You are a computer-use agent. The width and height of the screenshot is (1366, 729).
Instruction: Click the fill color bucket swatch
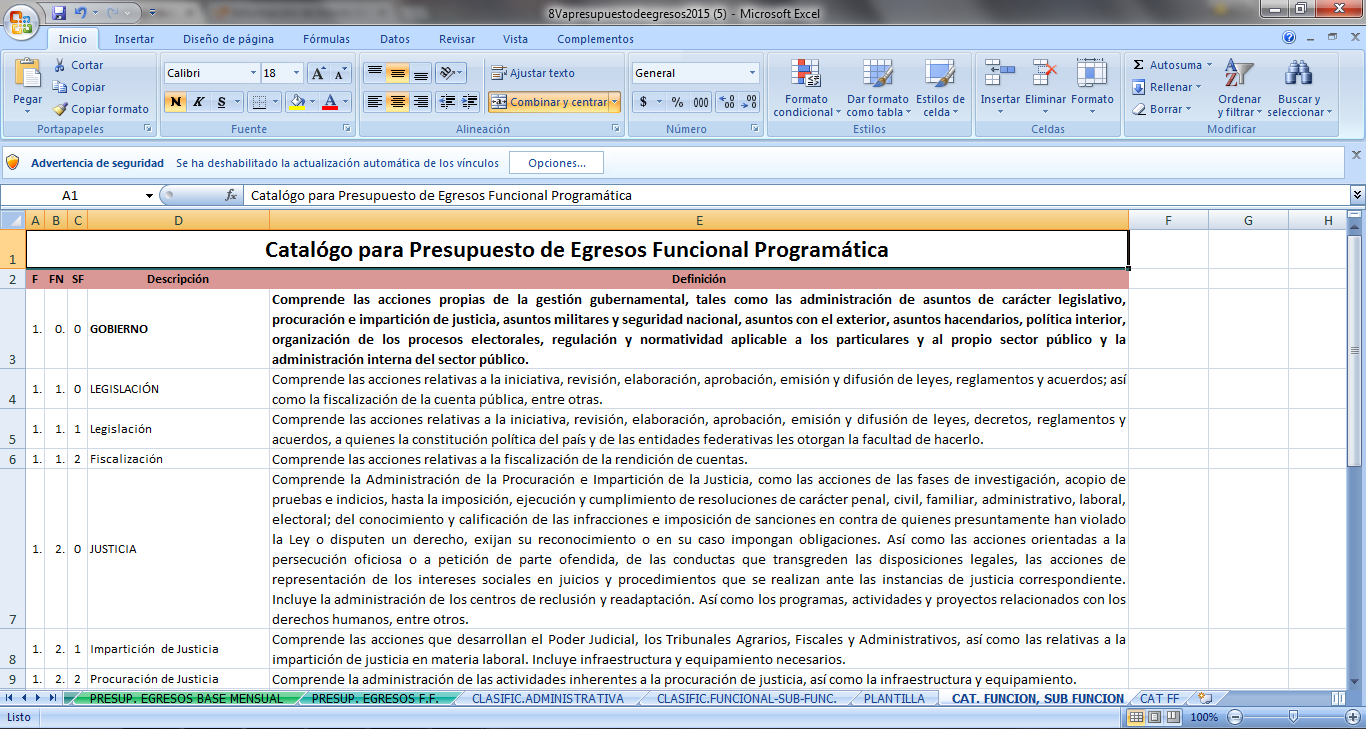296,102
